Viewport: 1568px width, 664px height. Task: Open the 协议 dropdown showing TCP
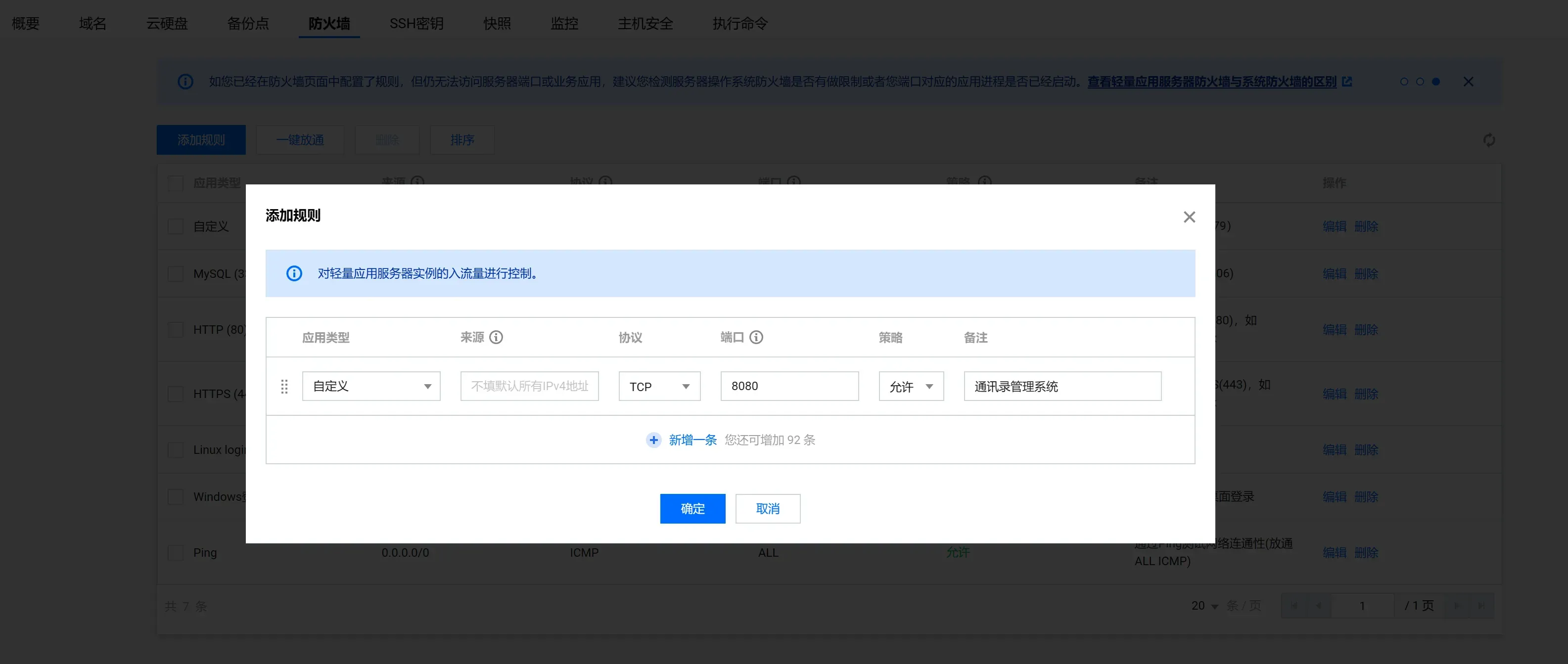coord(659,387)
